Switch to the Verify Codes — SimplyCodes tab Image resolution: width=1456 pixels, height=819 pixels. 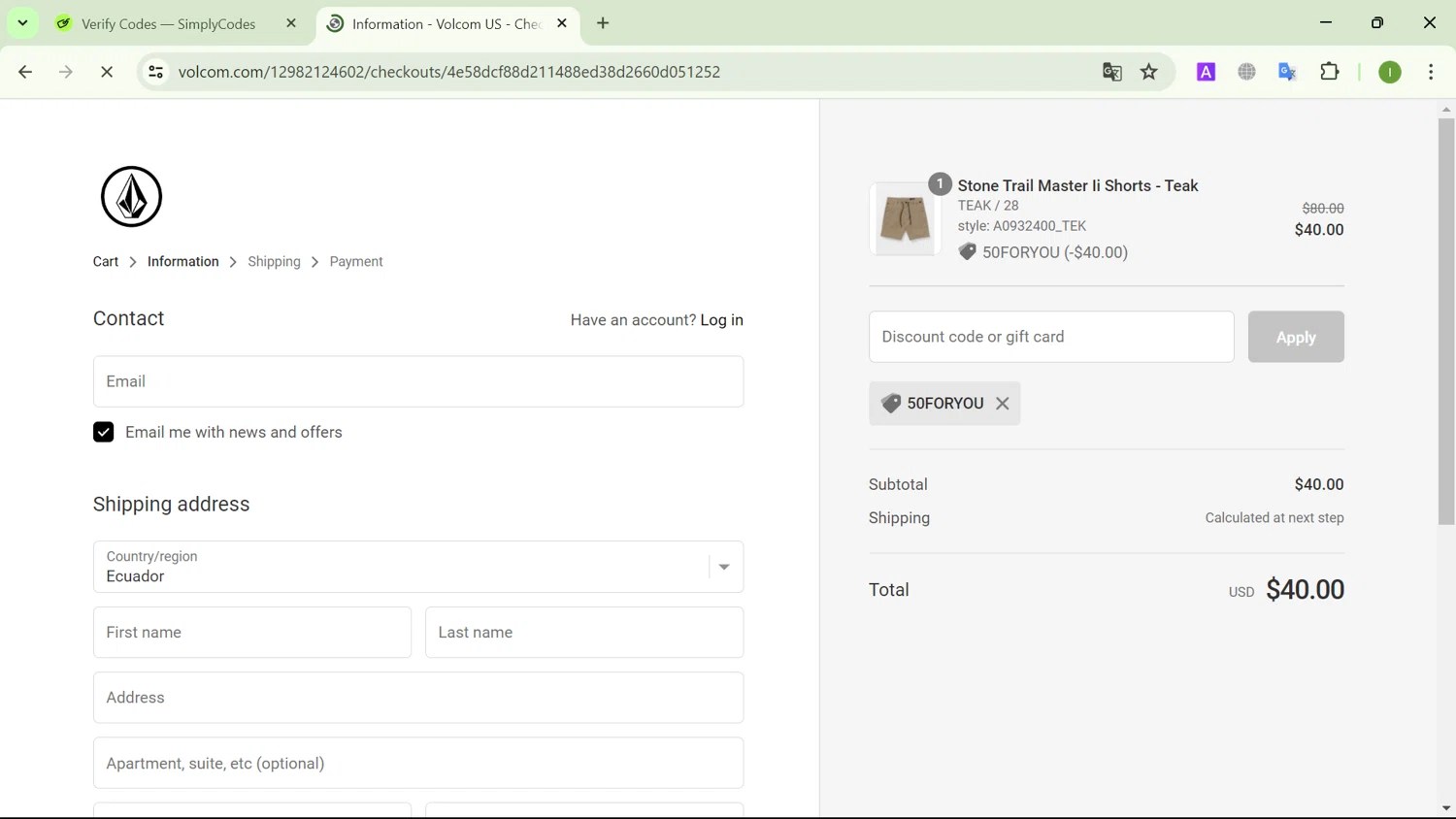(x=168, y=24)
